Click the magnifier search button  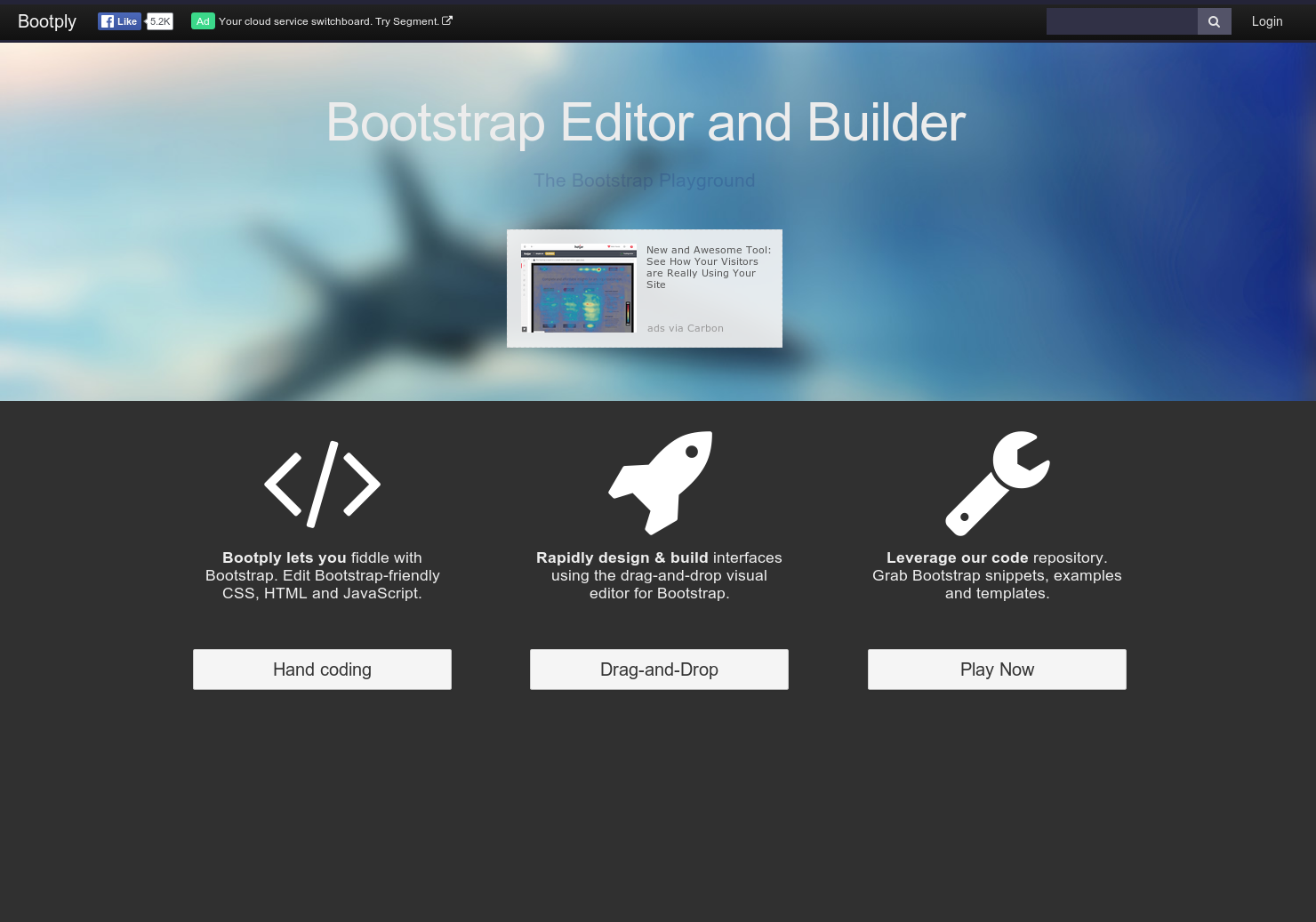tap(1215, 21)
